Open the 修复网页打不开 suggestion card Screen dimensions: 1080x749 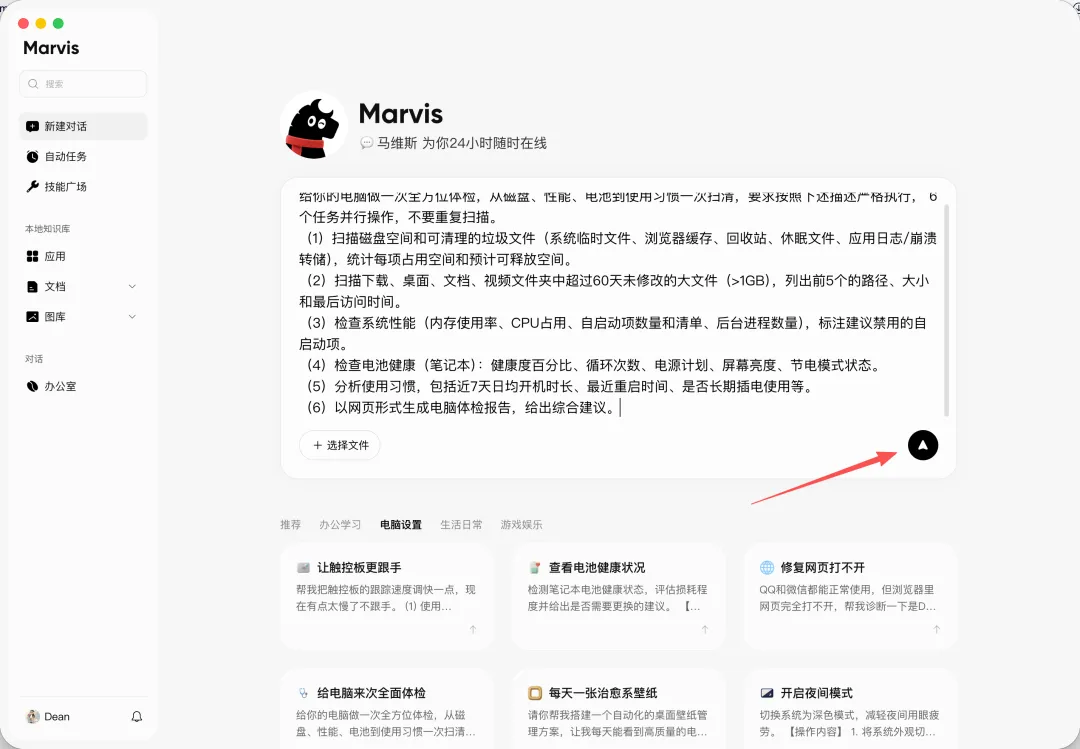coord(850,597)
